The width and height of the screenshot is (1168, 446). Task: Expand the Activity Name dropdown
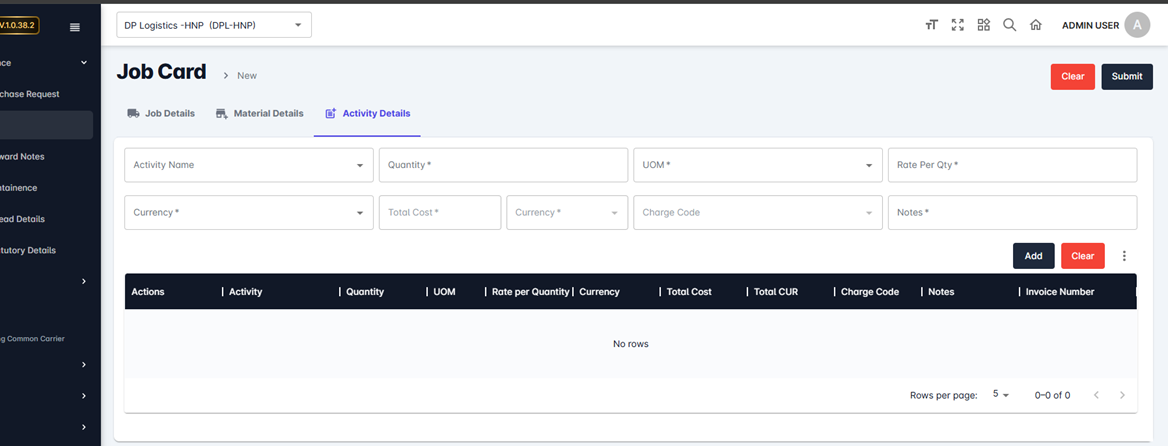[x=248, y=165]
